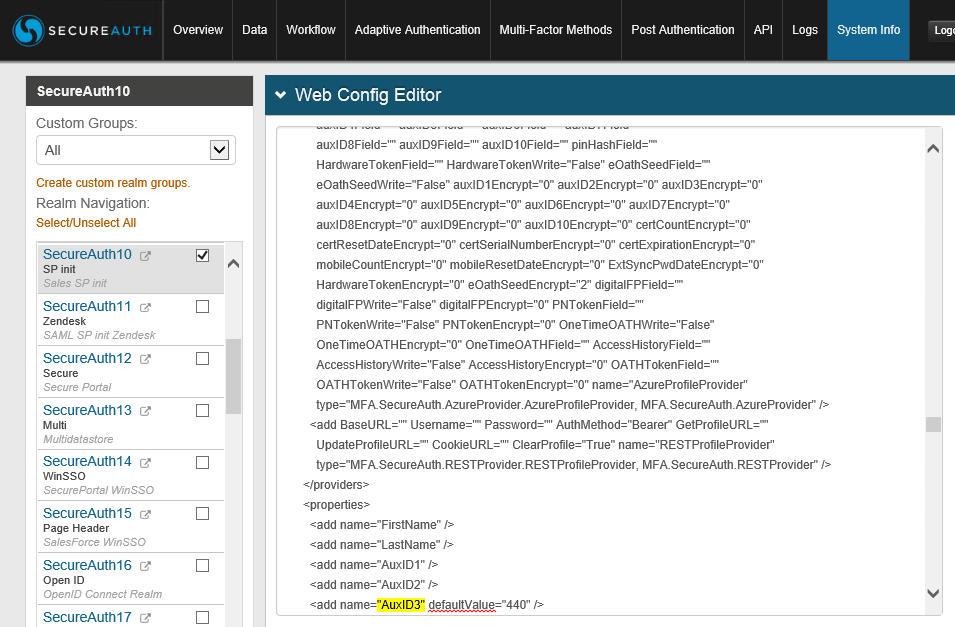Click the SecureAuth logo
The image size is (955, 627).
(x=82, y=30)
